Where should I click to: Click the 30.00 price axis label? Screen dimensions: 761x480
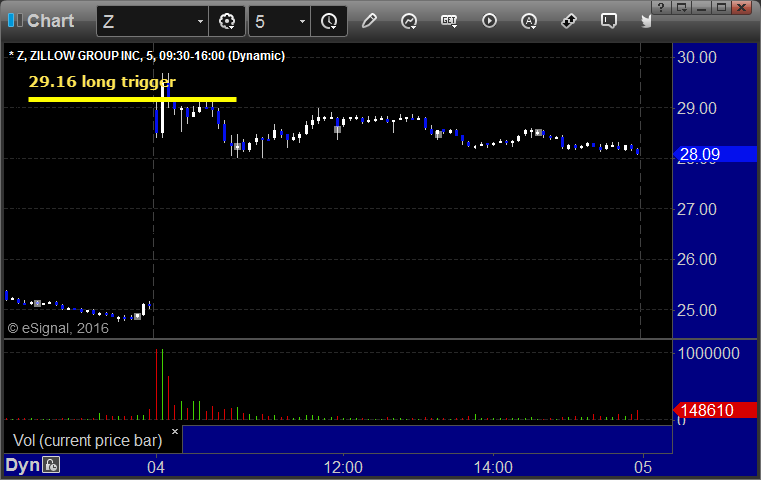tap(696, 57)
